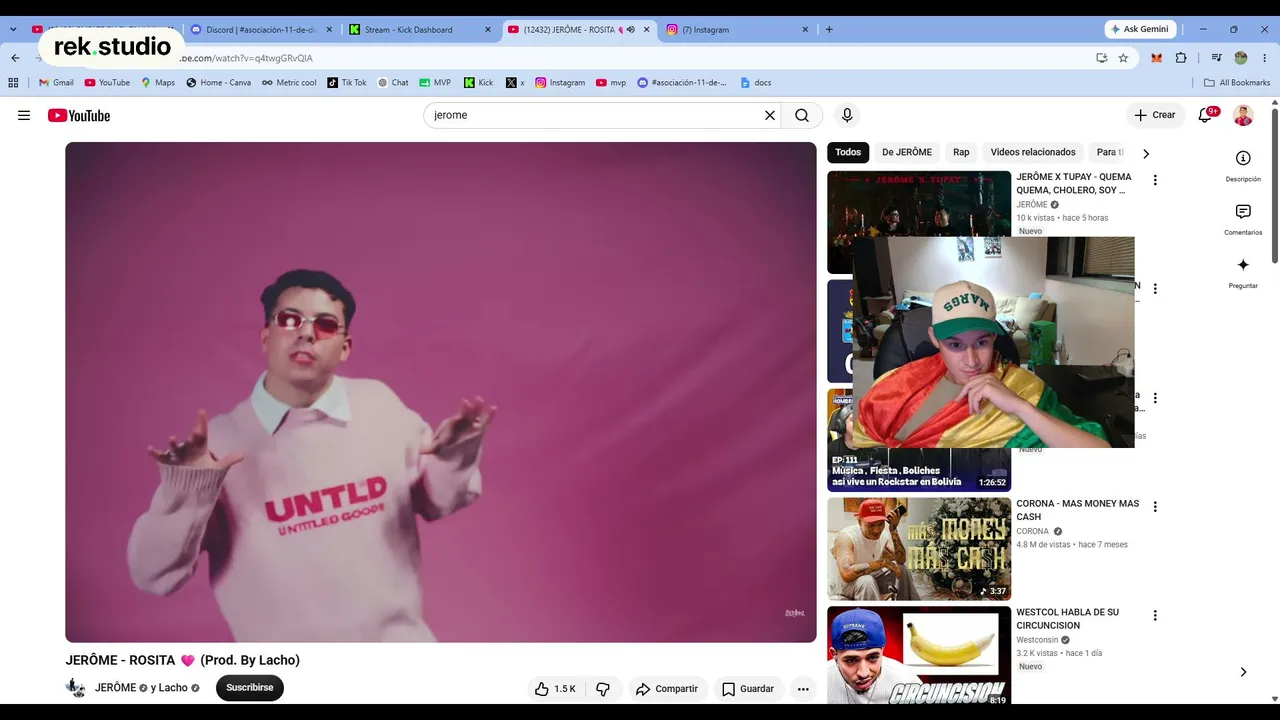Open the Gmail bookmark
1280x720 pixels.
[x=56, y=83]
